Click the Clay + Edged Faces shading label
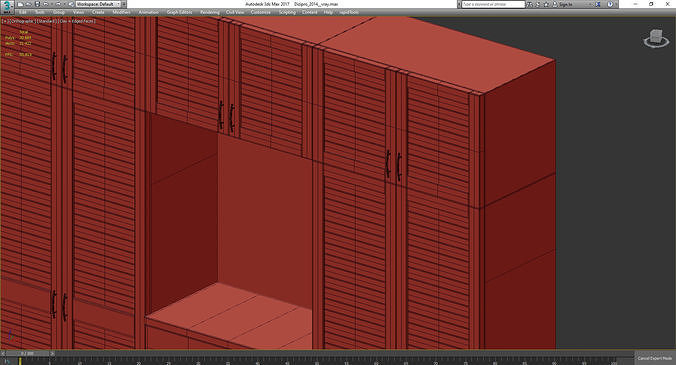This screenshot has height=365, width=676. [x=76, y=21]
